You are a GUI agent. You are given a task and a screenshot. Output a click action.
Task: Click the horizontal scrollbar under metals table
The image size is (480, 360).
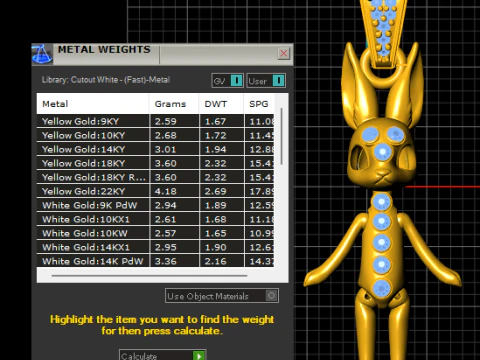[149, 276]
